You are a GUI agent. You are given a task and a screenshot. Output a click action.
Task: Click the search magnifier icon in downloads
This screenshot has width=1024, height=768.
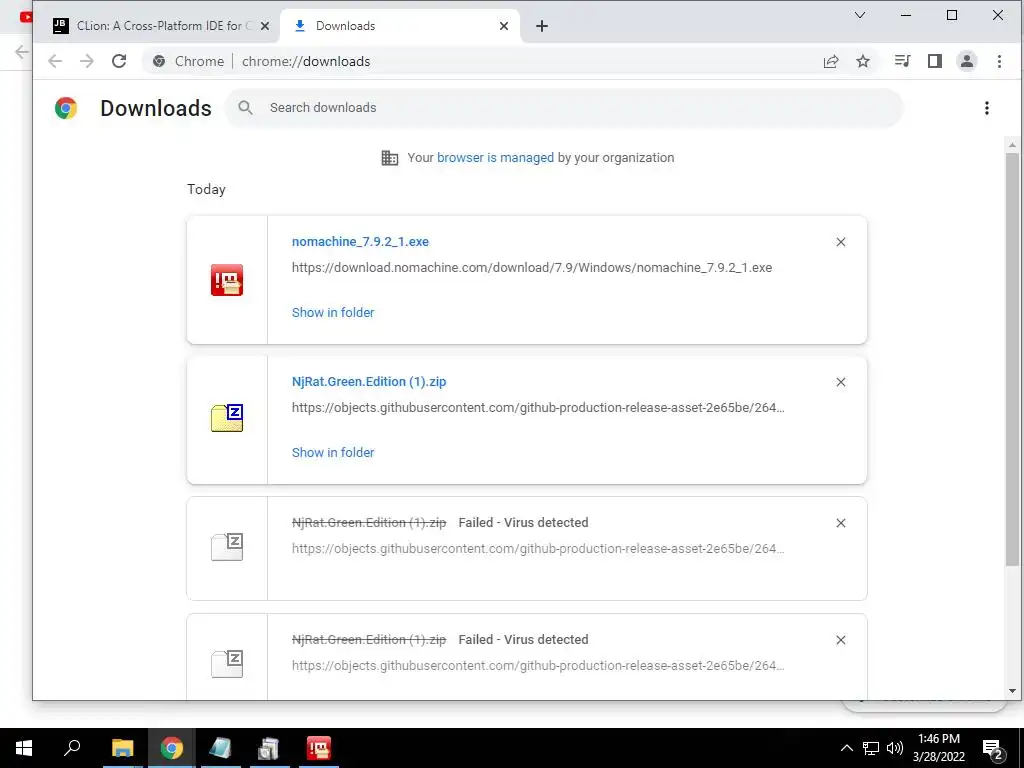(246, 108)
